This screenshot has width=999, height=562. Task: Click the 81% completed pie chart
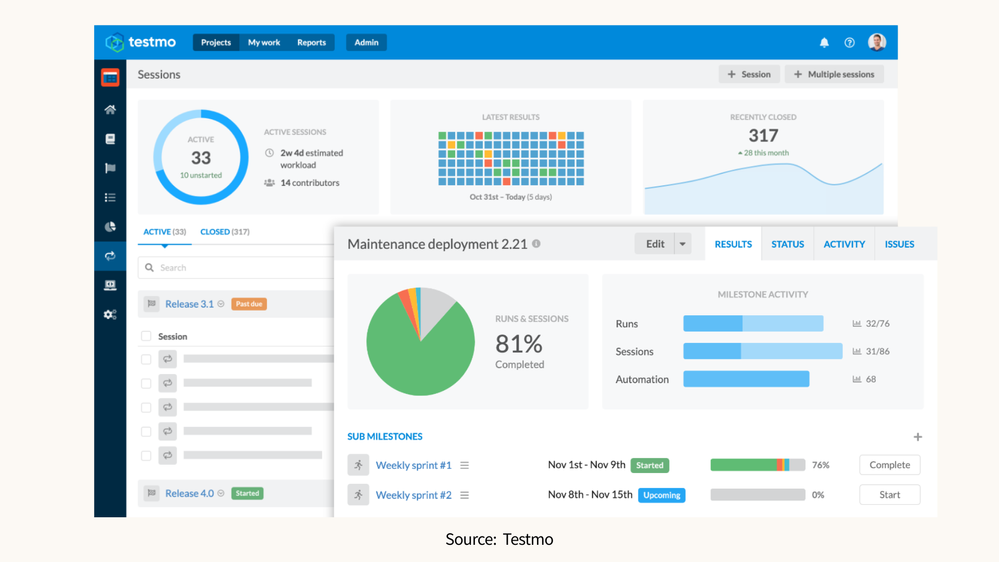[420, 342]
